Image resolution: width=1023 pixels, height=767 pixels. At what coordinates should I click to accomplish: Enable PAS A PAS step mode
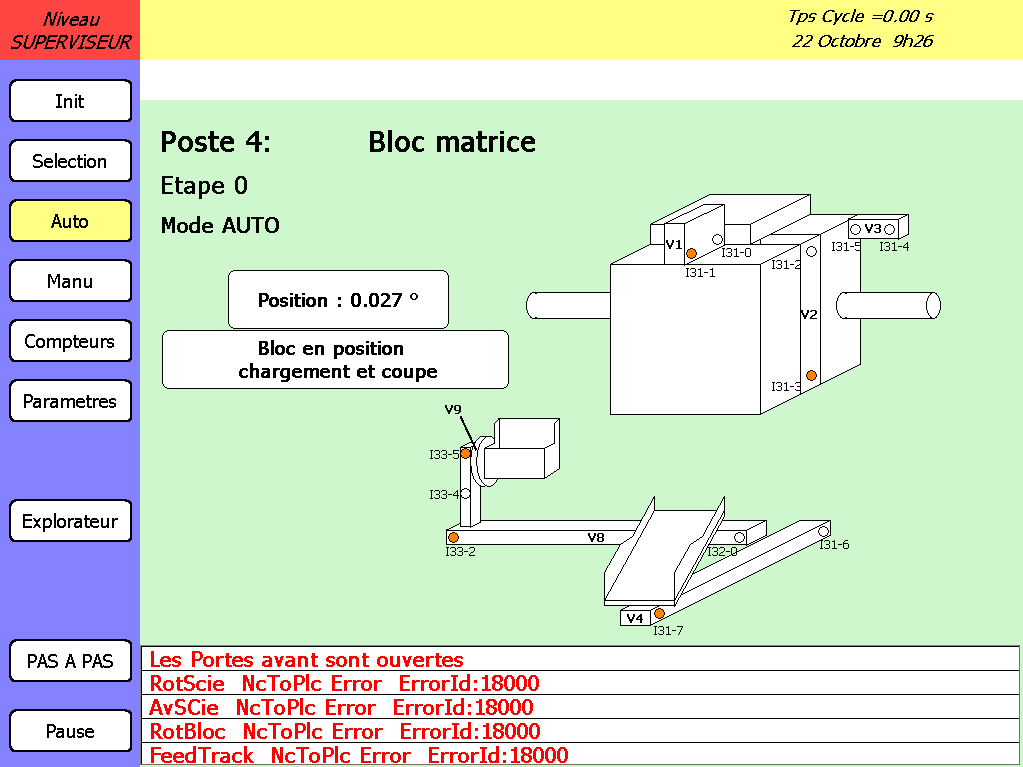click(x=70, y=661)
